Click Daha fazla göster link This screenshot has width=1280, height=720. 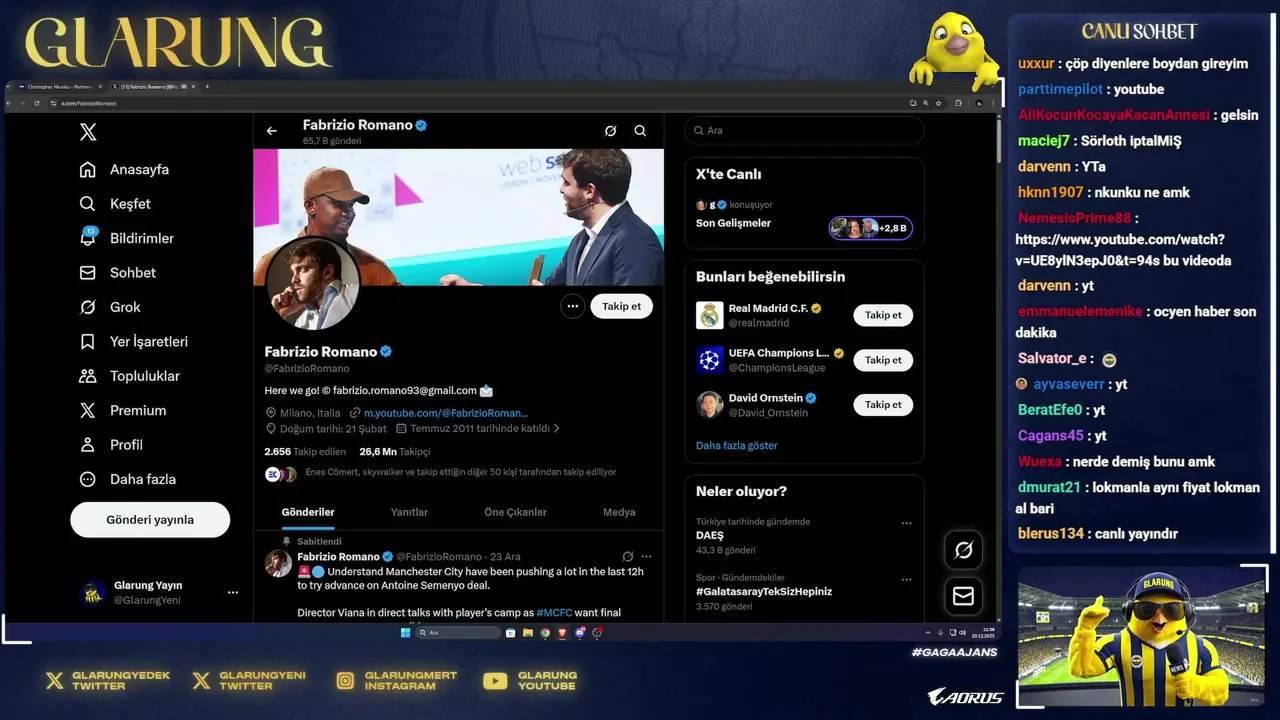[736, 446]
